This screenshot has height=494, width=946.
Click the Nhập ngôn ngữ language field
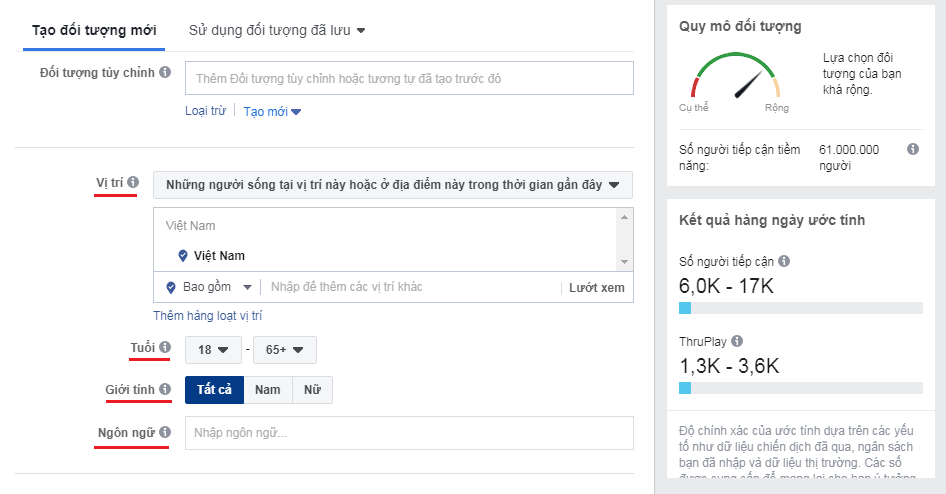coord(409,433)
